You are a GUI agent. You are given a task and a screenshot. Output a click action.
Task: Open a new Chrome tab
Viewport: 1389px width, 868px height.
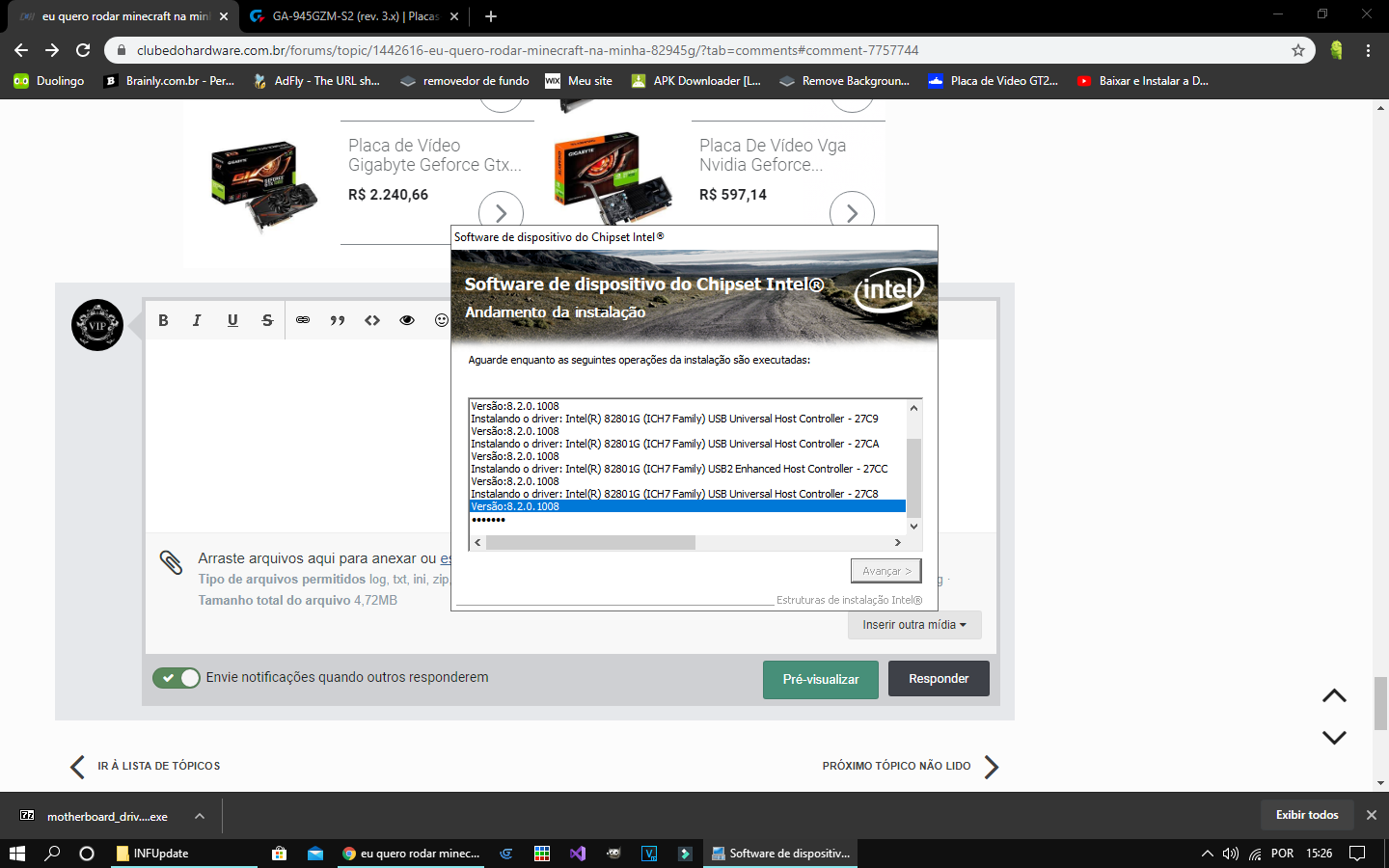pos(491,16)
